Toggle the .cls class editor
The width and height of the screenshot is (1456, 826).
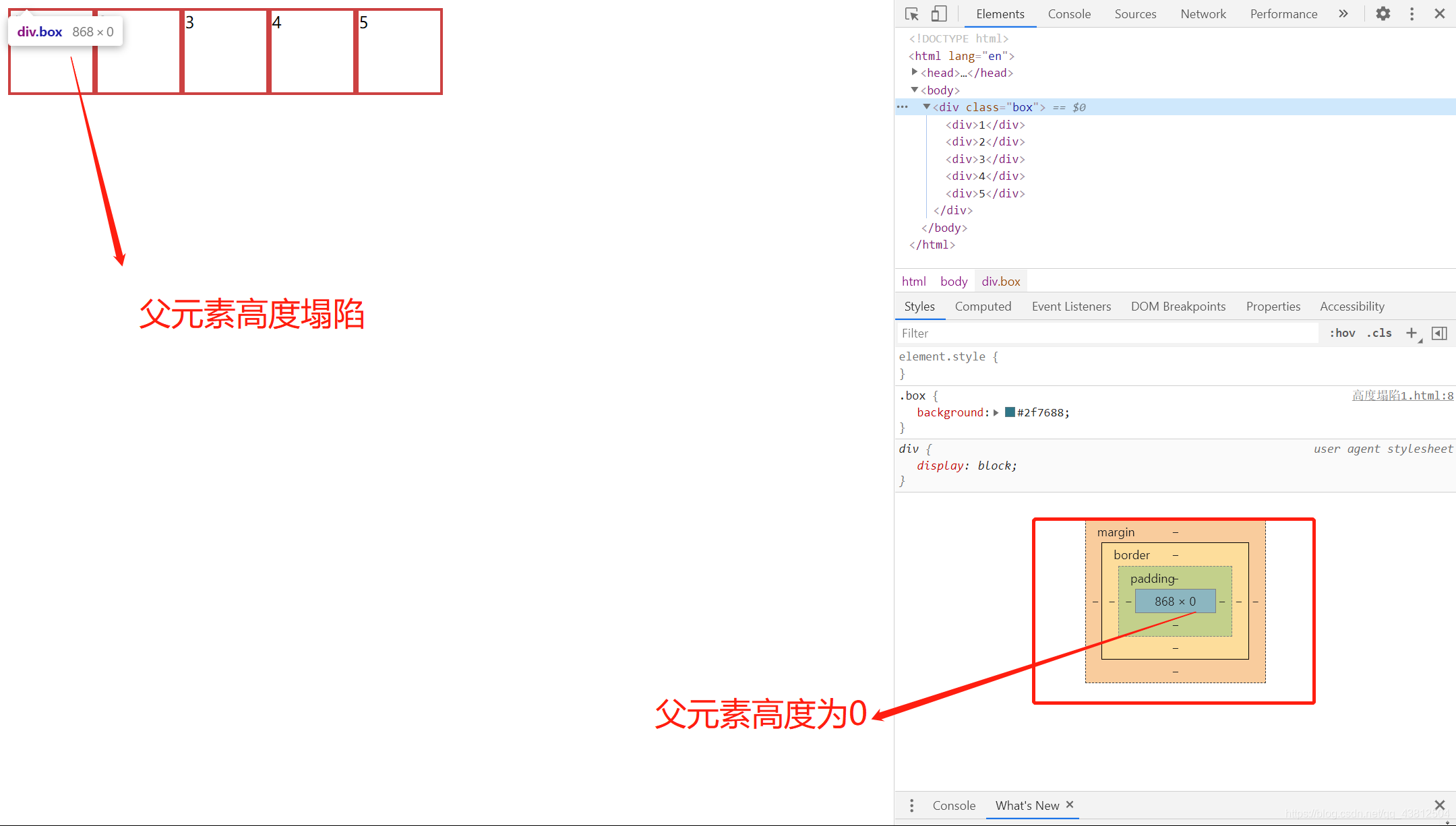click(x=1379, y=333)
